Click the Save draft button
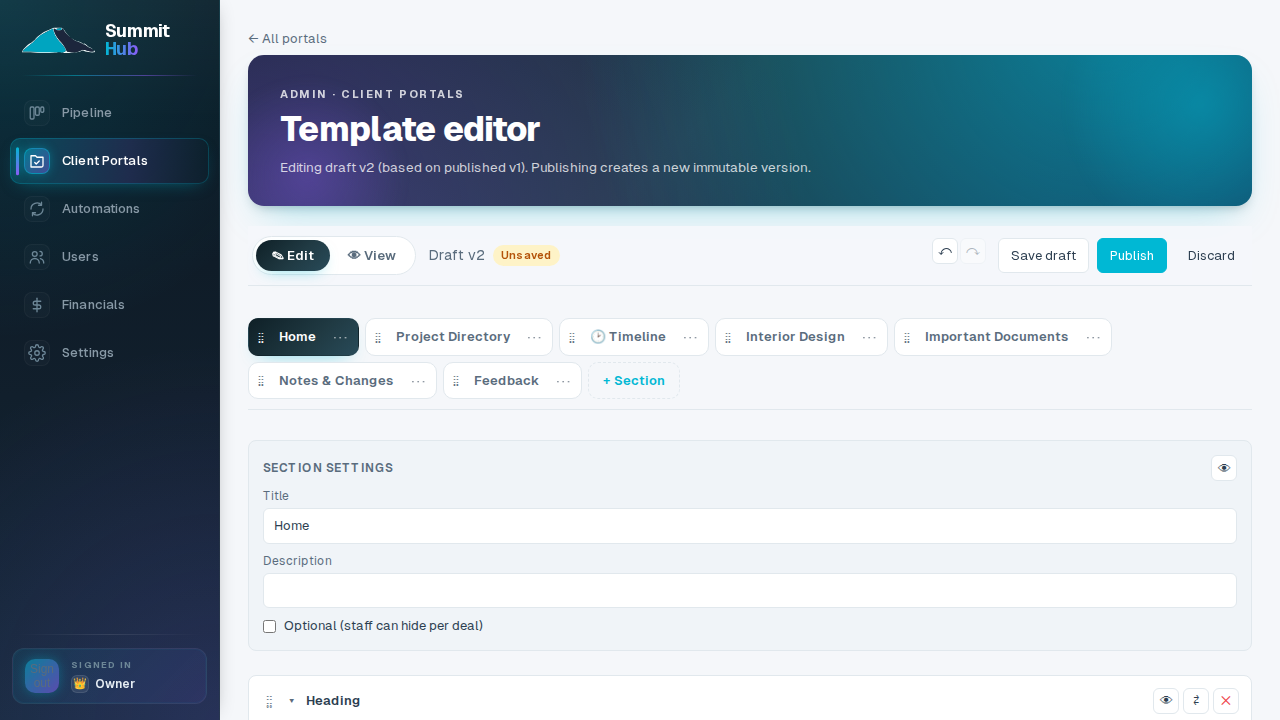Image resolution: width=1280 pixels, height=720 pixels. [x=1043, y=256]
